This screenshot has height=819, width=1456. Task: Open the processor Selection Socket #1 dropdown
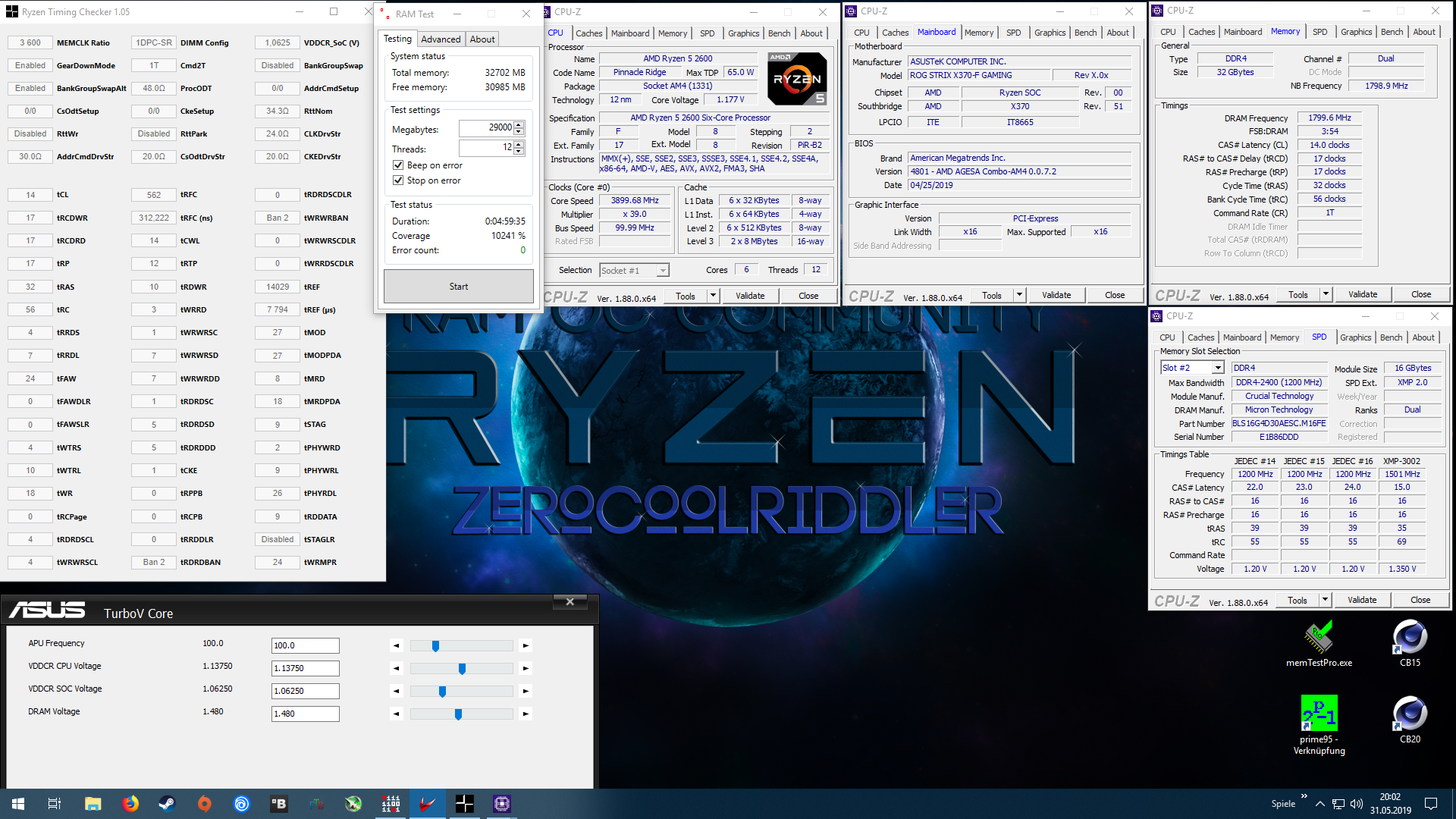663,271
